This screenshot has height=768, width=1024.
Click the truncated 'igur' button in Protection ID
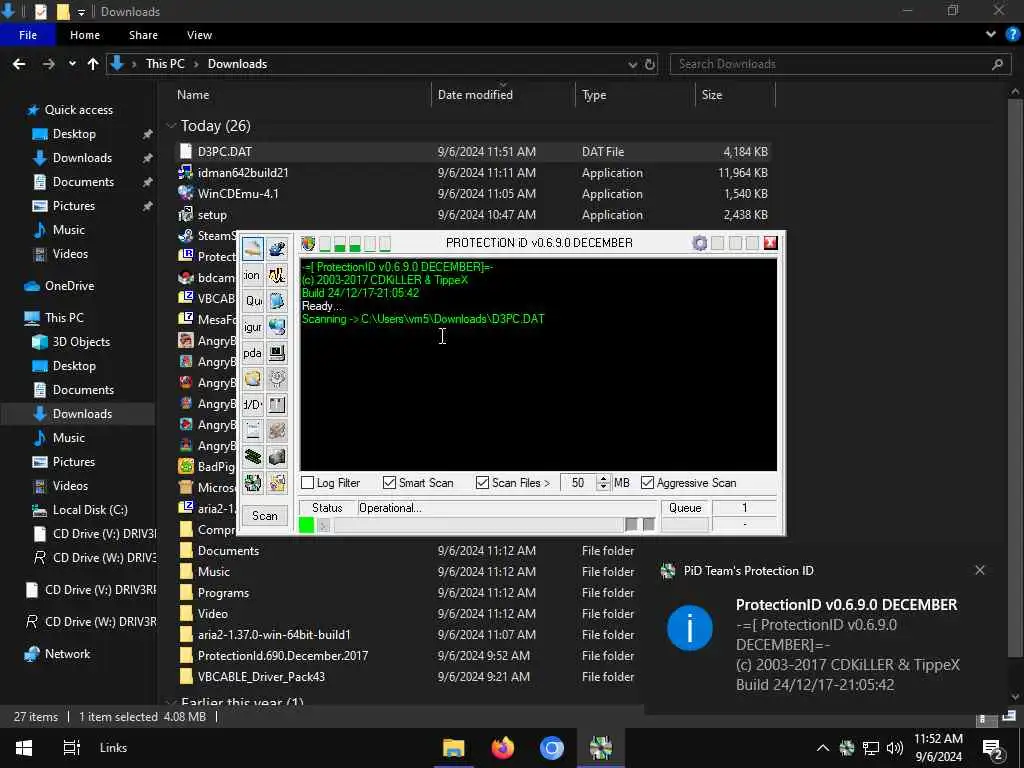253,327
